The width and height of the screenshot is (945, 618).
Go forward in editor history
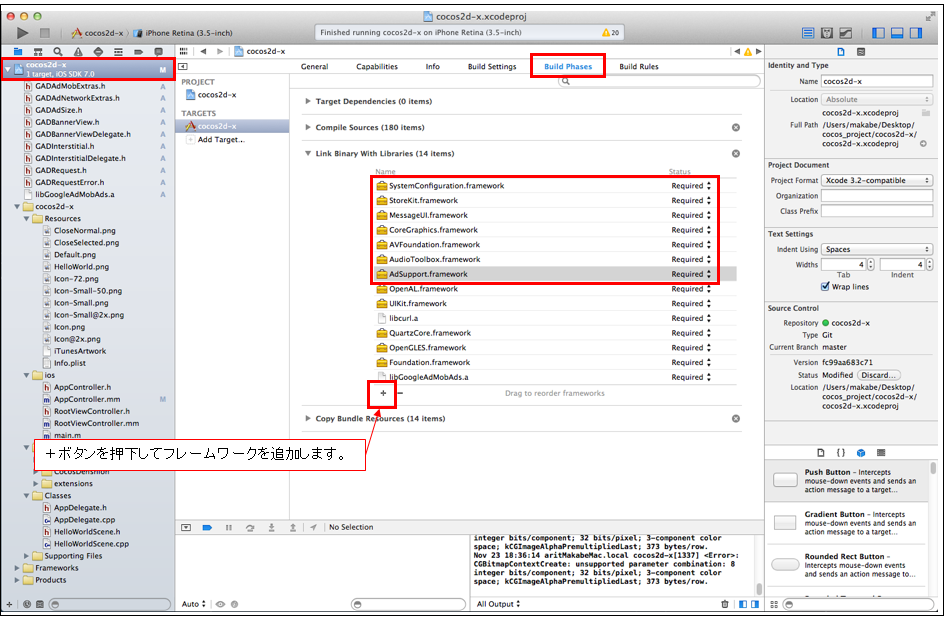tap(220, 51)
